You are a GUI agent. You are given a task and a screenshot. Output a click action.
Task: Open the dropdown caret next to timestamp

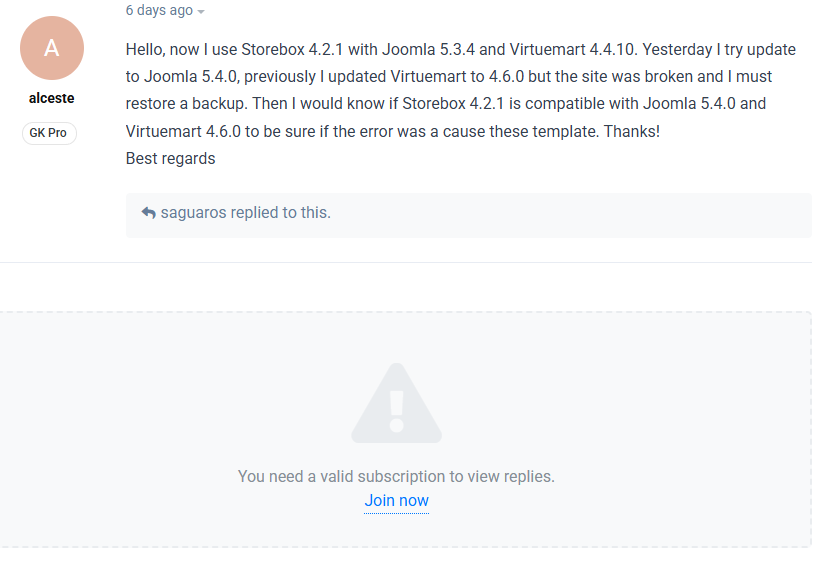tap(201, 11)
